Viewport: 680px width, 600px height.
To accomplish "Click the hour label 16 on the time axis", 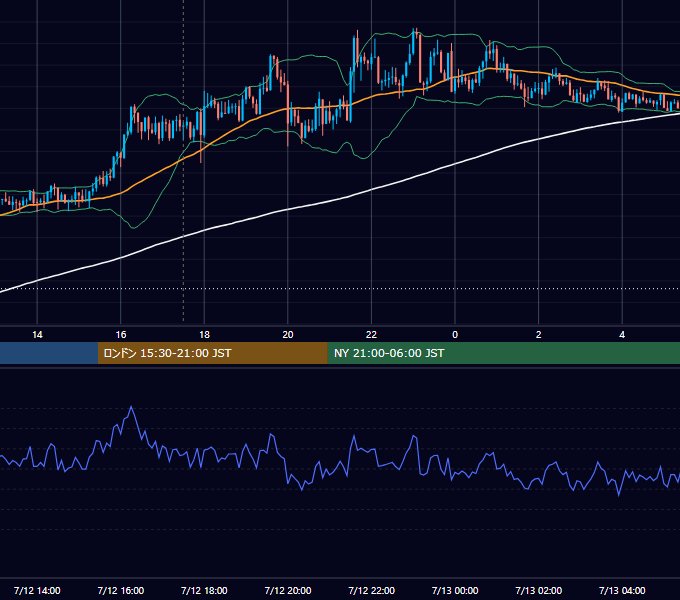I will pos(121,335).
